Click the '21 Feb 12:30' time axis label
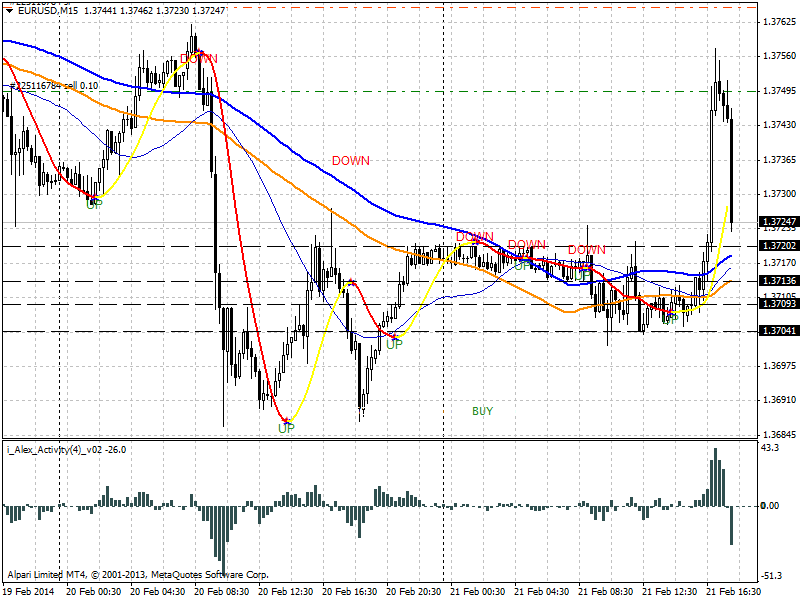This screenshot has width=800, height=600. click(670, 592)
